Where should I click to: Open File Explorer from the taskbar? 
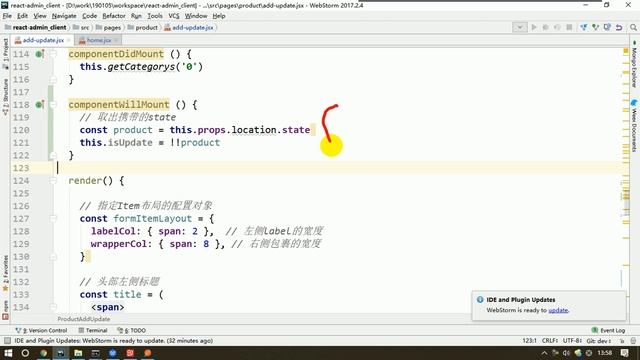78,353
